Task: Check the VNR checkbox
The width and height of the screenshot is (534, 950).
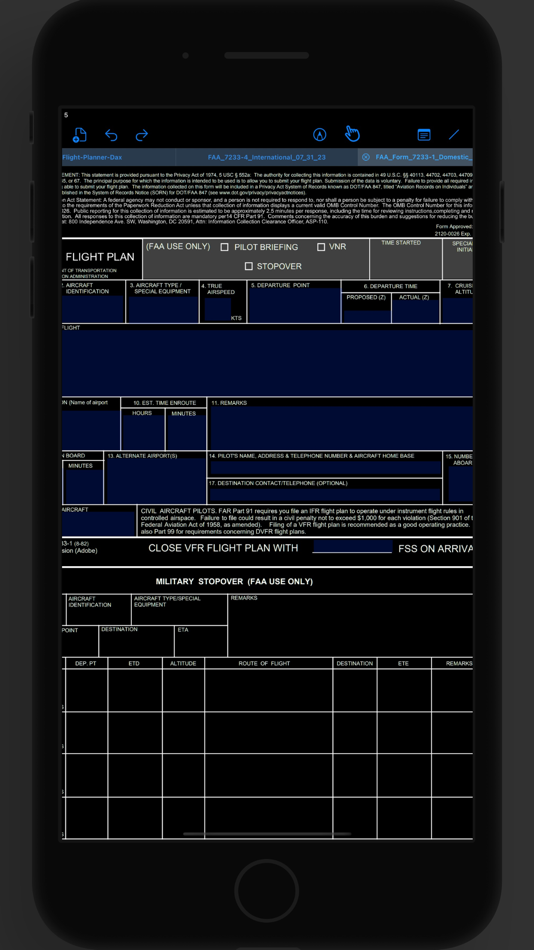Action: 321,247
